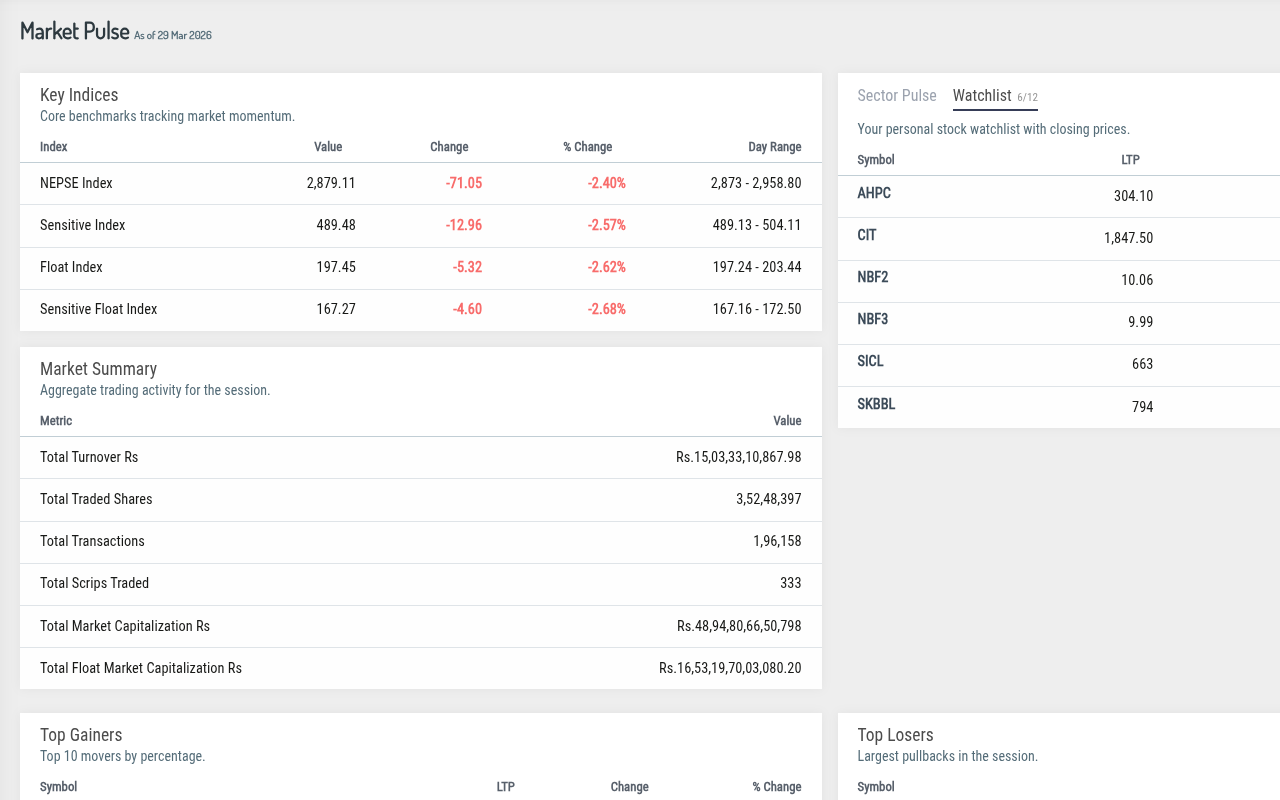Open the SKBBL watchlist symbol
1280x800 pixels.
[x=876, y=404]
